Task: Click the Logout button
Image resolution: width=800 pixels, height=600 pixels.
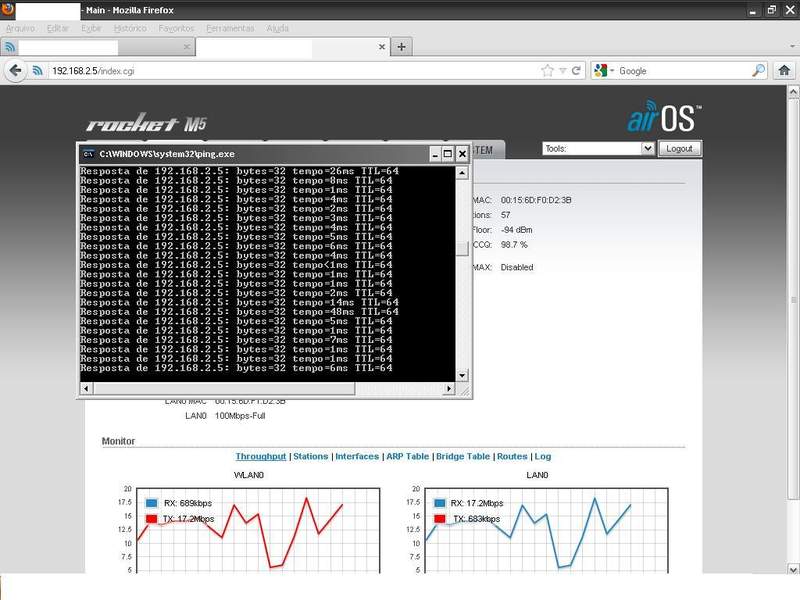Action: pyautogui.click(x=679, y=148)
